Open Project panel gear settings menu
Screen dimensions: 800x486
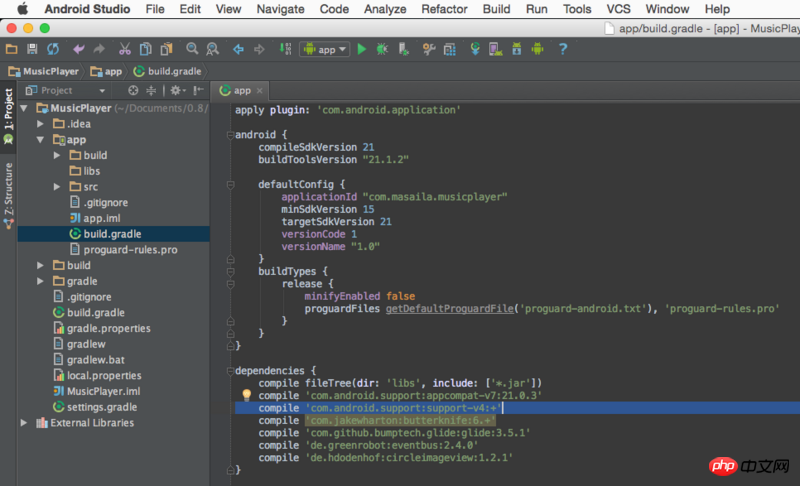click(178, 90)
